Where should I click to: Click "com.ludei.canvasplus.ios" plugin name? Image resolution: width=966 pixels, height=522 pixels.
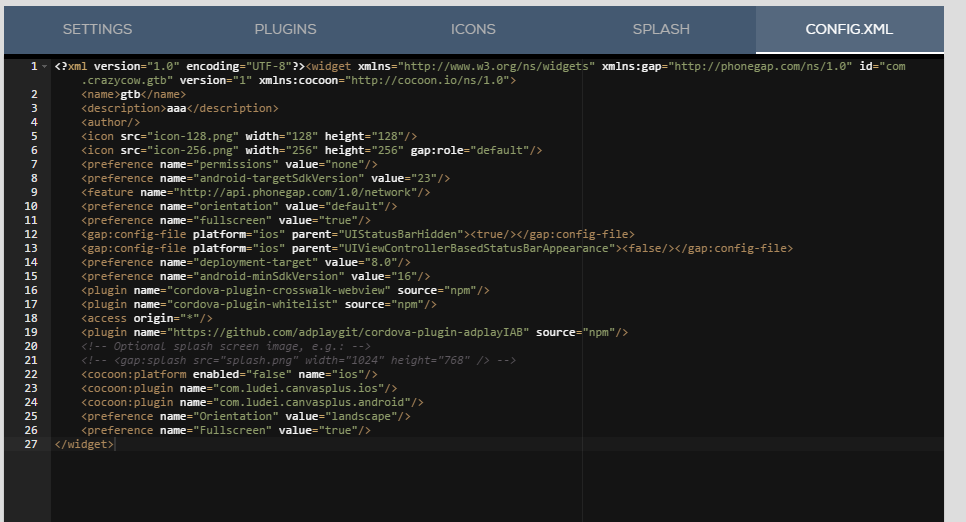tap(299, 388)
